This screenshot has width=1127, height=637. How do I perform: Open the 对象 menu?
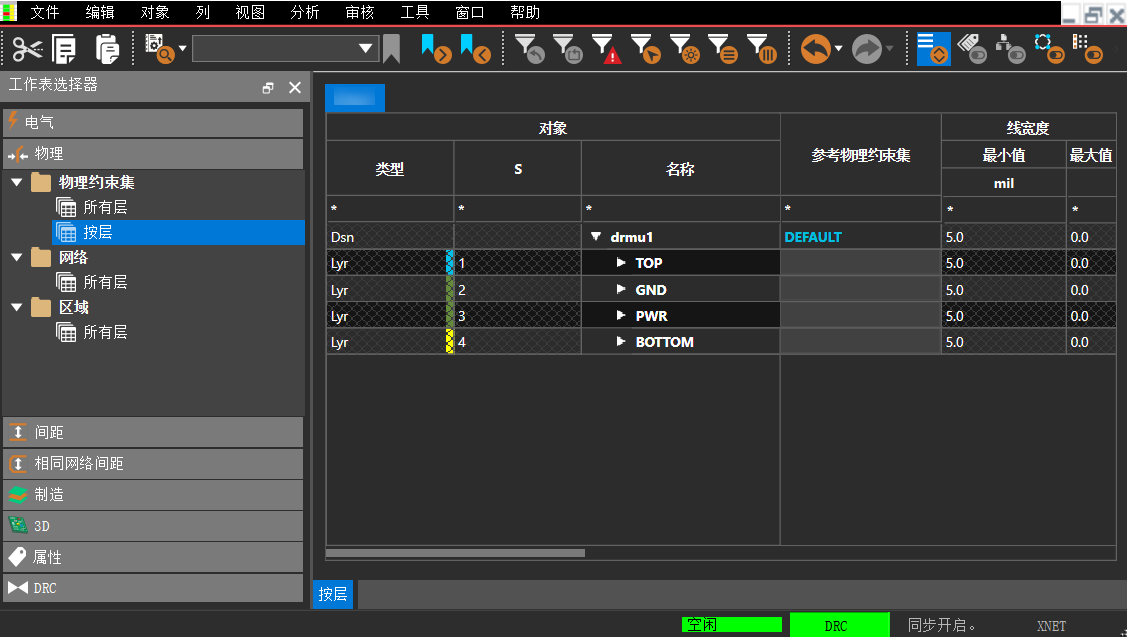pyautogui.click(x=155, y=12)
